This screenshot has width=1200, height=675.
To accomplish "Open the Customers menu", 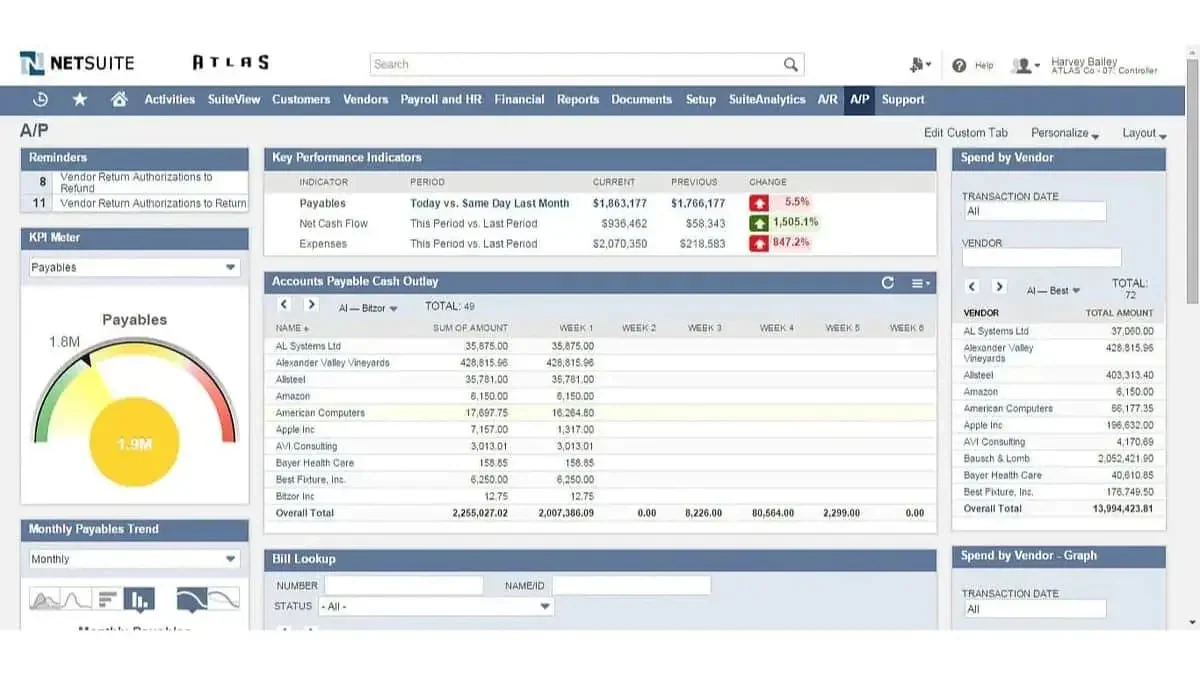I will point(301,99).
